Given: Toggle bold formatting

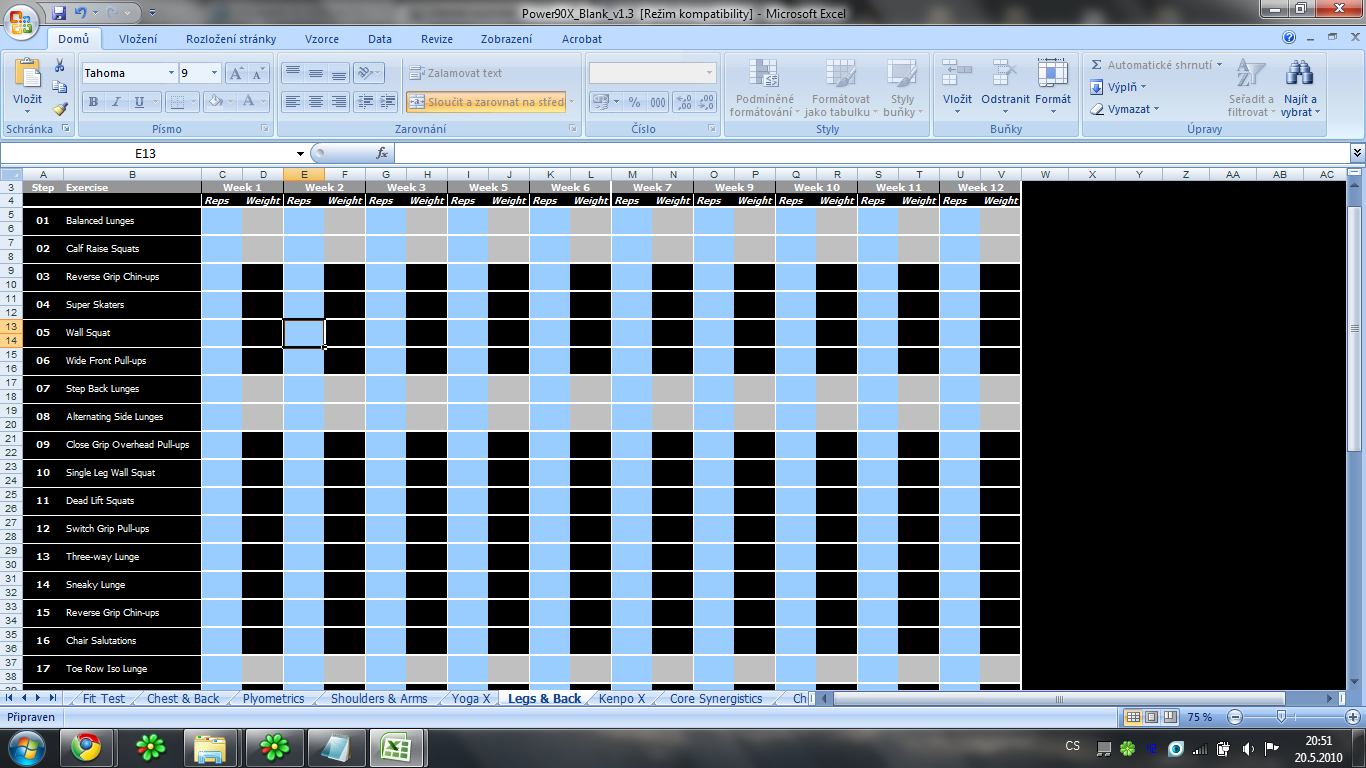Looking at the screenshot, I should [93, 102].
